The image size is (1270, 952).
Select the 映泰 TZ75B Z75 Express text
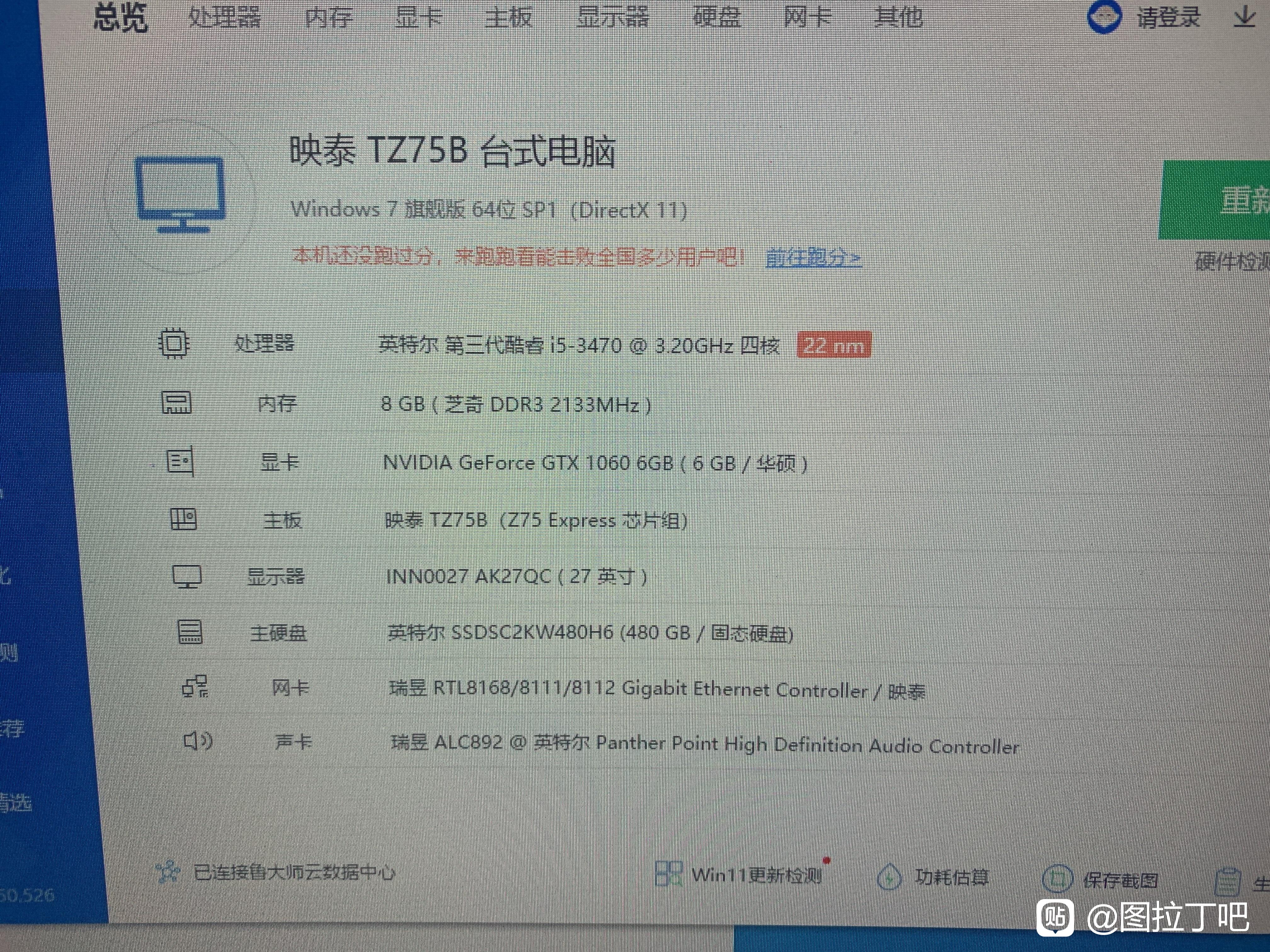point(536,520)
